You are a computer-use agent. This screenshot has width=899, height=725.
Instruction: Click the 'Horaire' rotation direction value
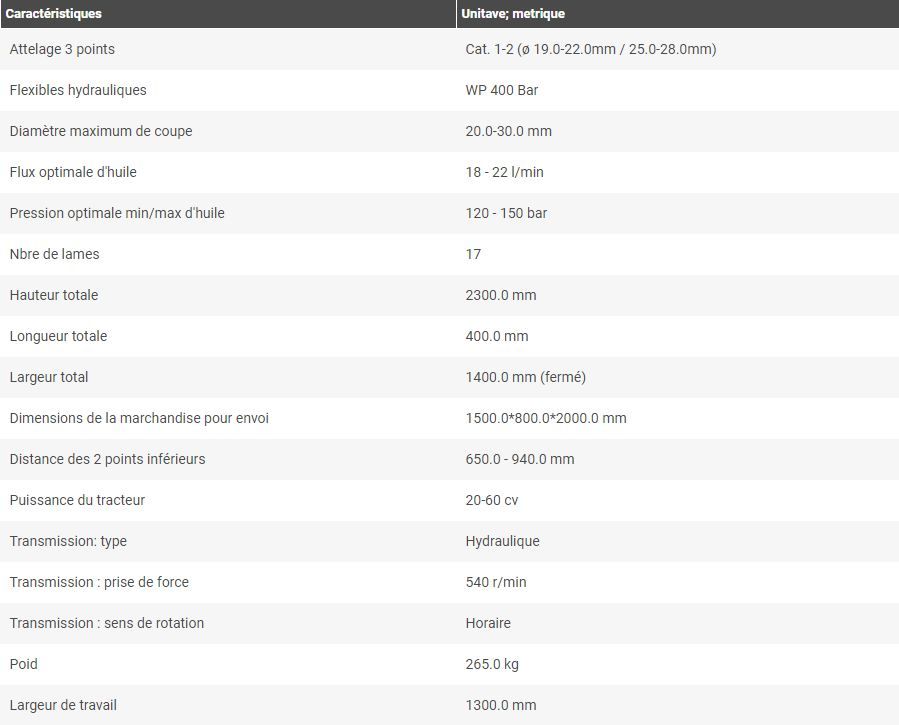[488, 623]
